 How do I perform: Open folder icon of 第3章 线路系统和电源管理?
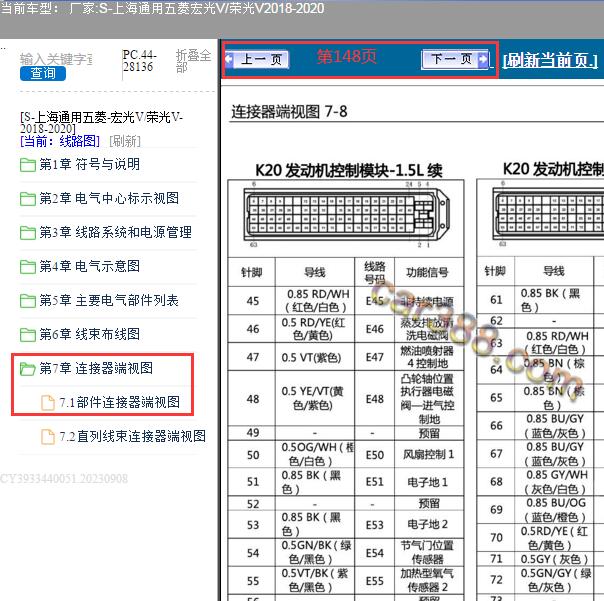tap(28, 233)
